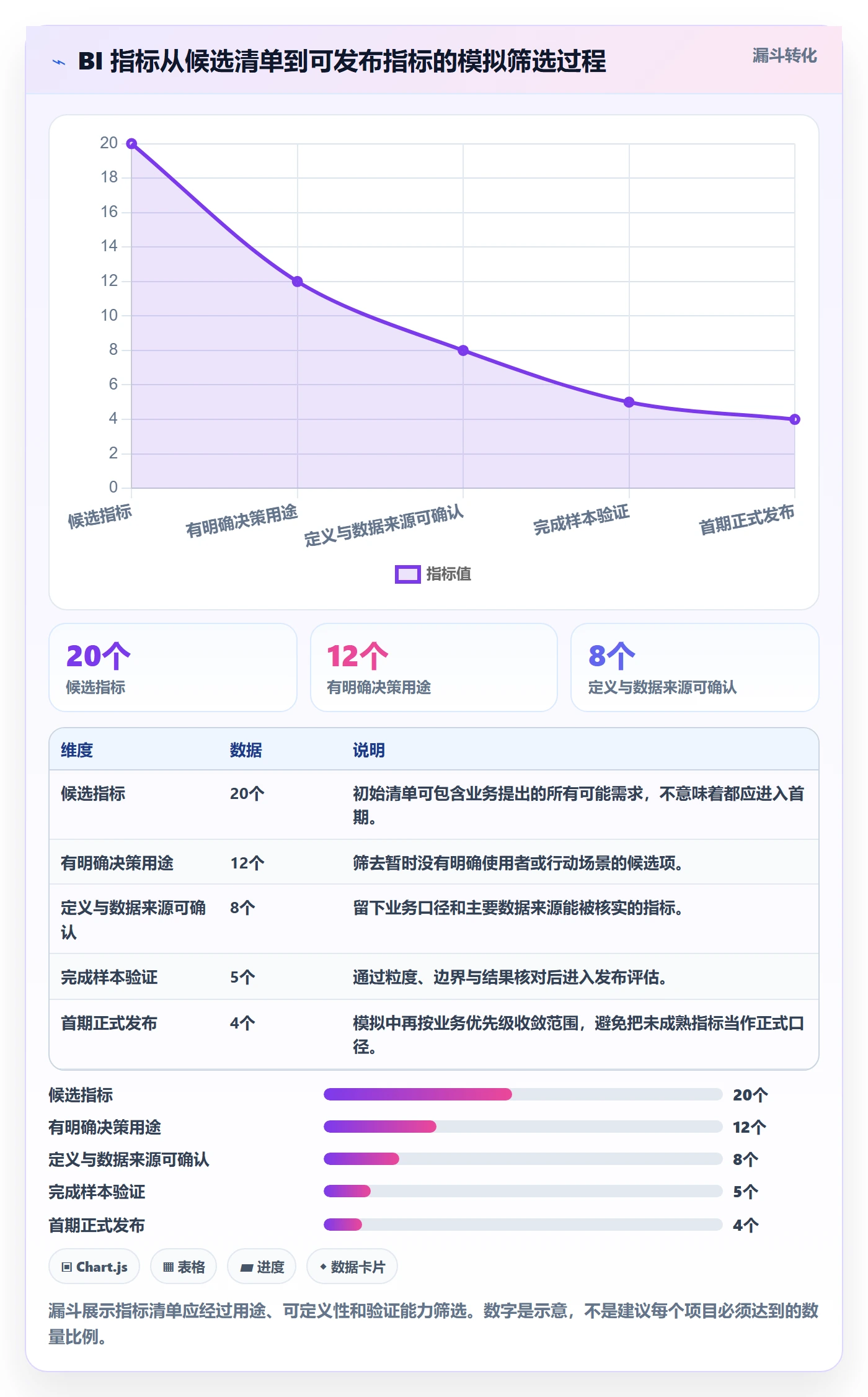Image resolution: width=868 pixels, height=1397 pixels.
Task: Click the 完成样本验证 x-axis label
Action: [x=582, y=519]
